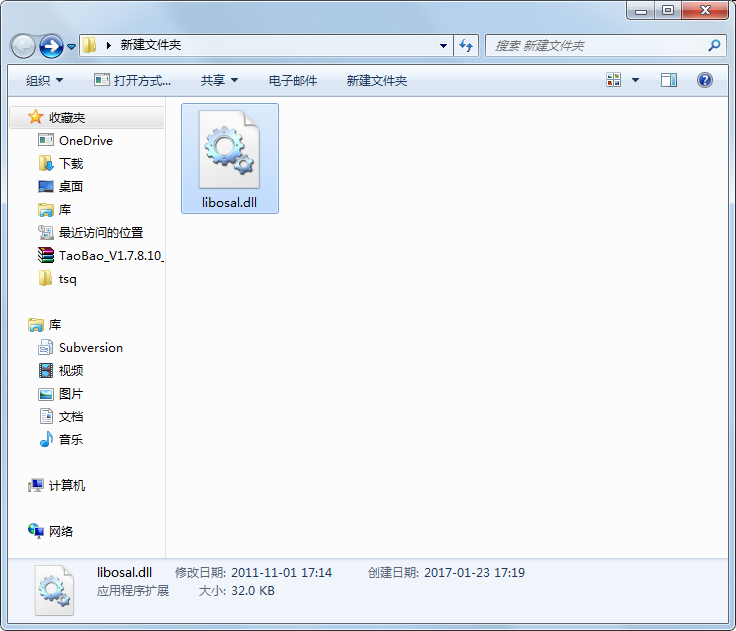Open 最近访问的位置 in the sidebar
Viewport: 736px width, 631px height.
pos(100,233)
